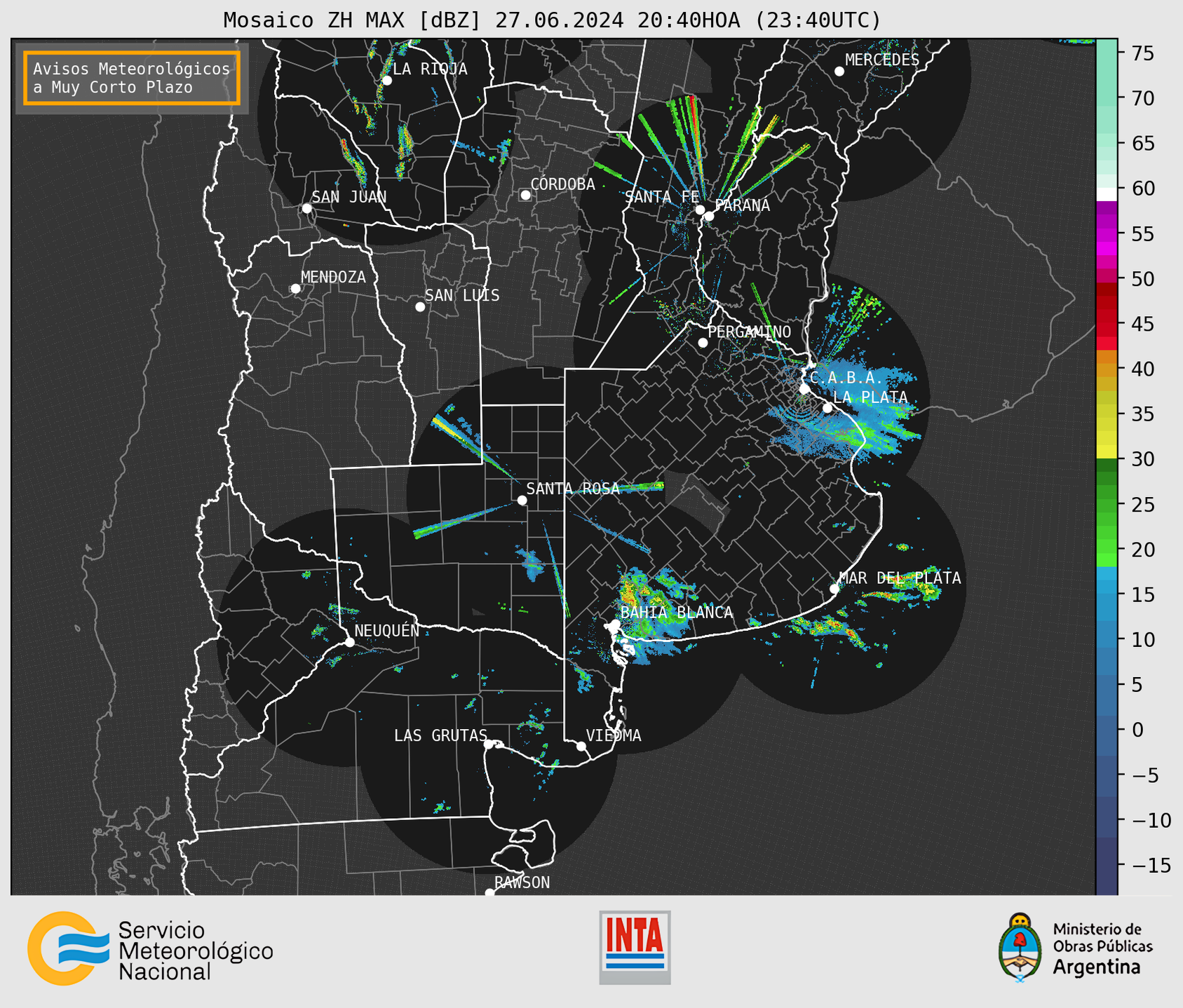1183x1008 pixels.
Task: Click the Paraná city dot
Action: pyautogui.click(x=709, y=216)
